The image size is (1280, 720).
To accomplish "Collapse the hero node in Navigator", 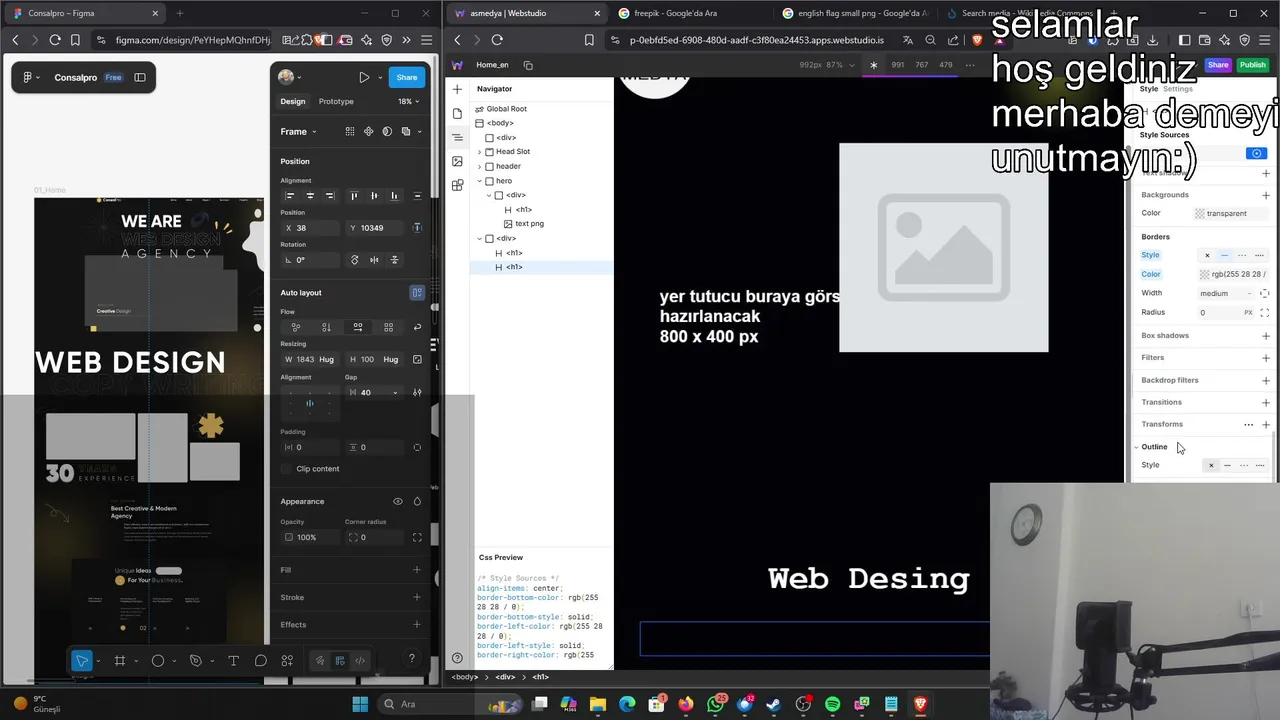I will [x=479, y=181].
